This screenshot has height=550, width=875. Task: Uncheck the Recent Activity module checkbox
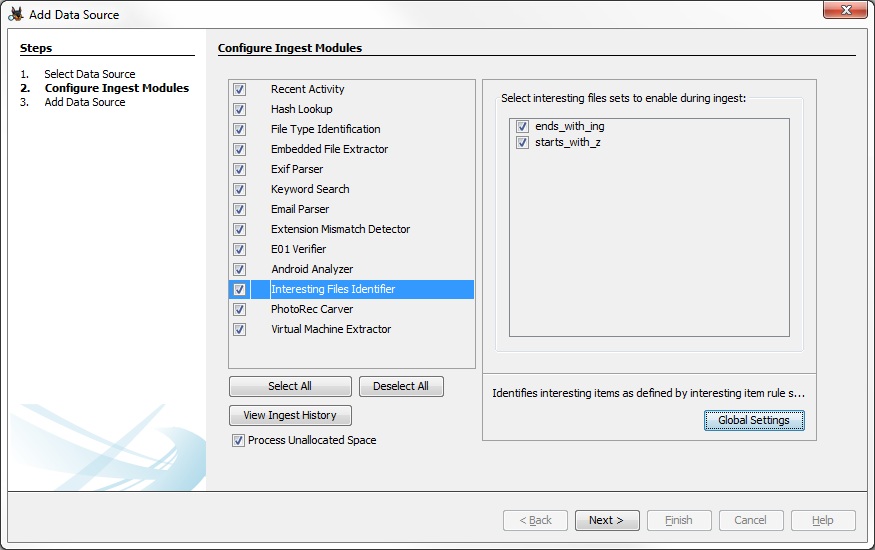pos(240,90)
